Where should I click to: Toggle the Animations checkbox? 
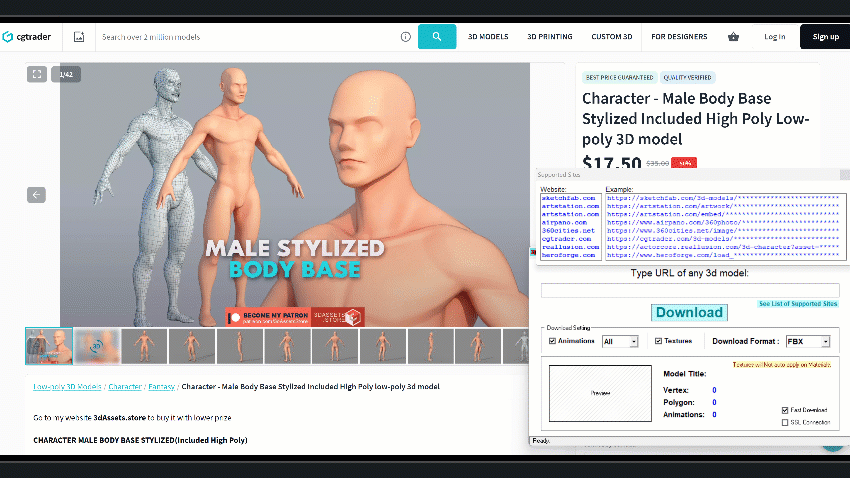(x=552, y=341)
